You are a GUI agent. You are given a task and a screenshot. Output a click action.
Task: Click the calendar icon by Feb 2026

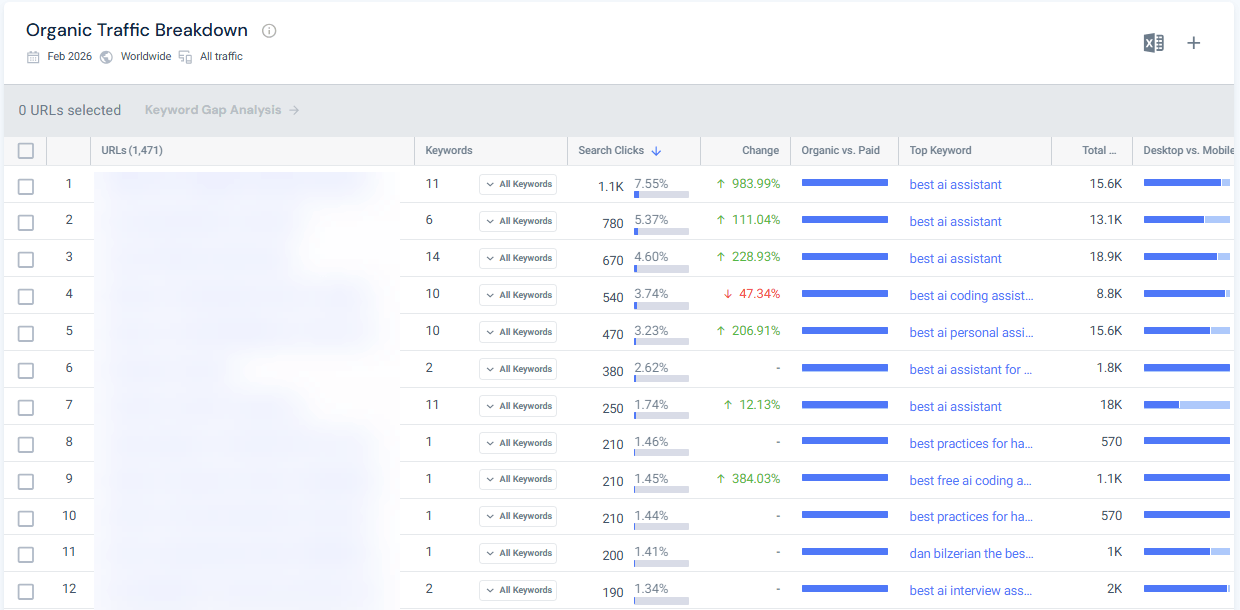[33, 57]
